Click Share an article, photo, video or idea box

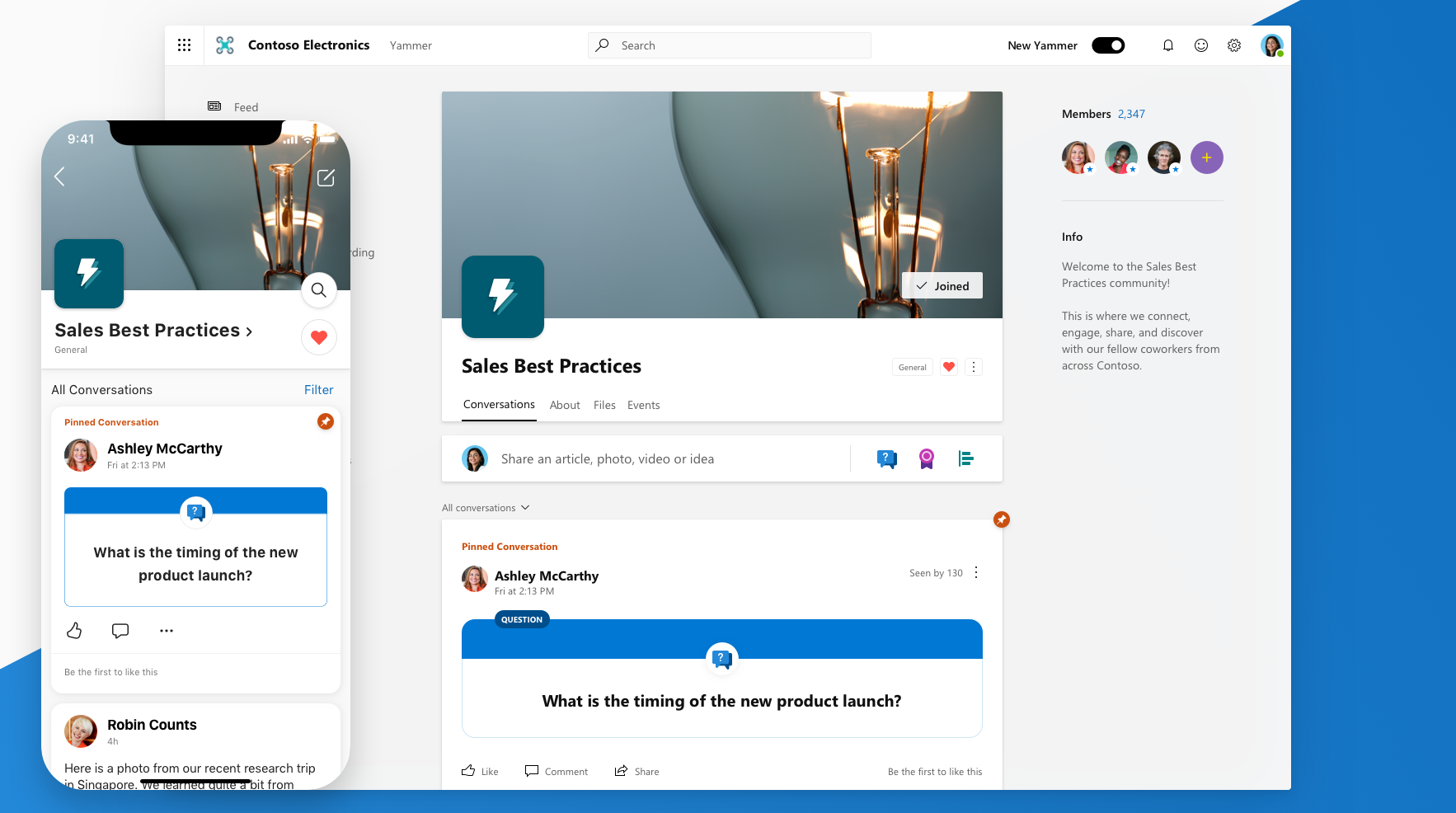pos(608,458)
